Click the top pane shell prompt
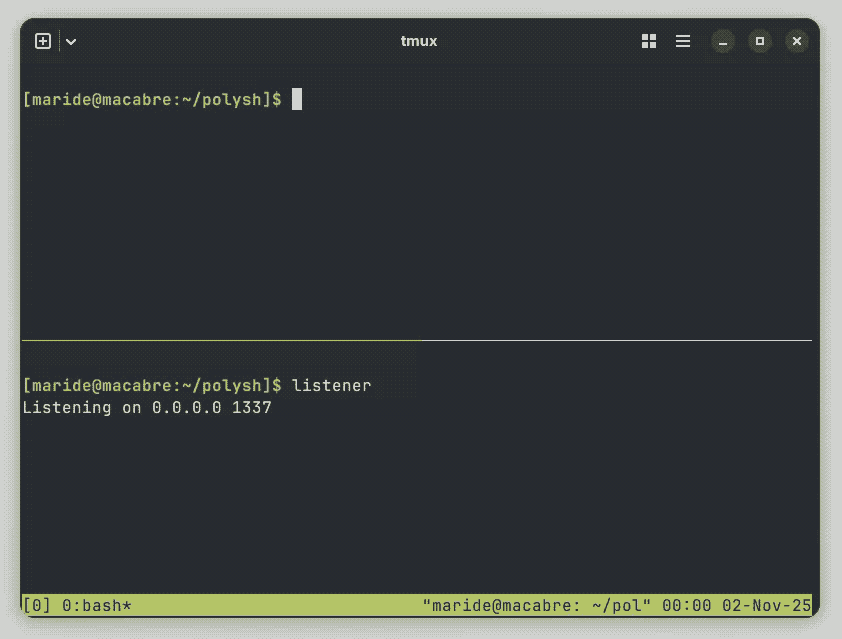Viewport: 842px width, 639px height. tap(151, 99)
